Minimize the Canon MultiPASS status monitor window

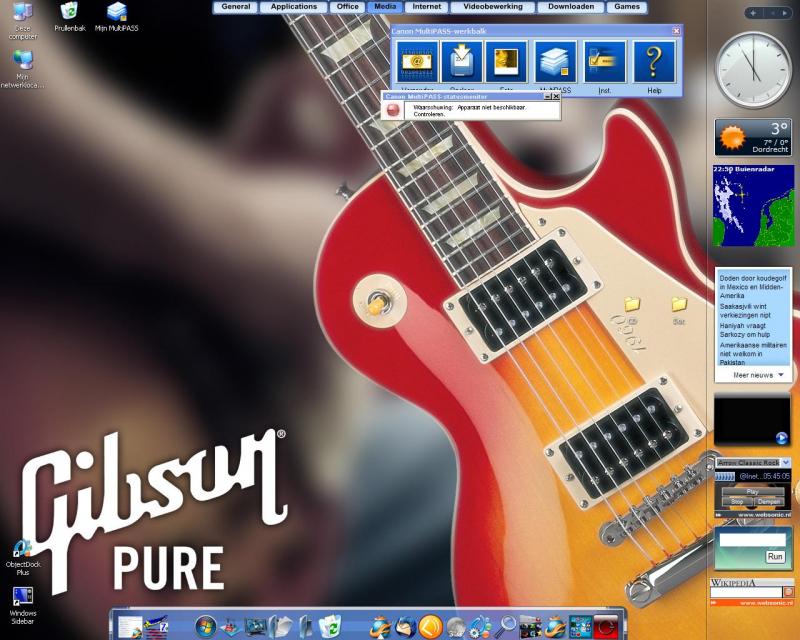pos(547,96)
